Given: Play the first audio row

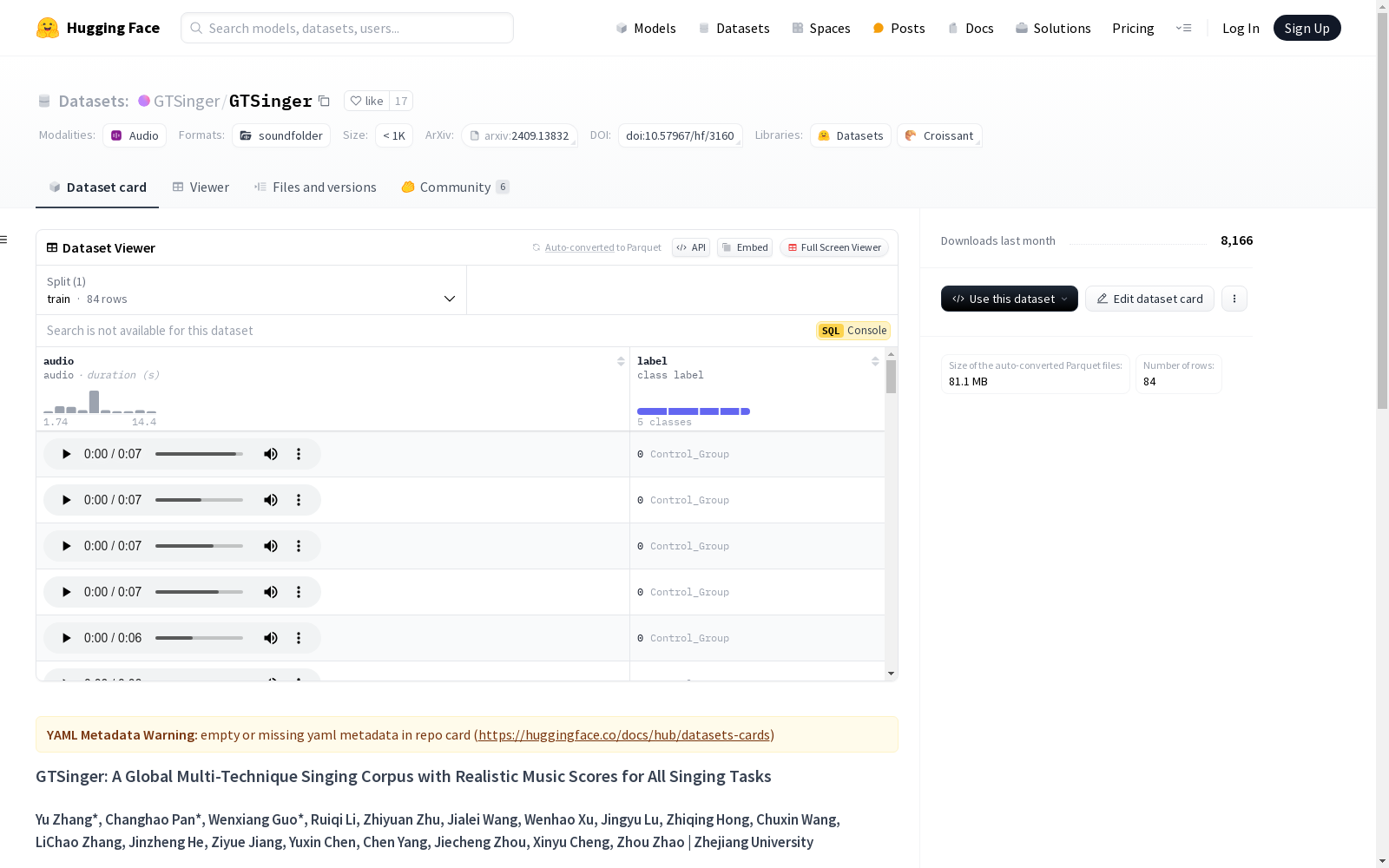Looking at the screenshot, I should click(67, 454).
